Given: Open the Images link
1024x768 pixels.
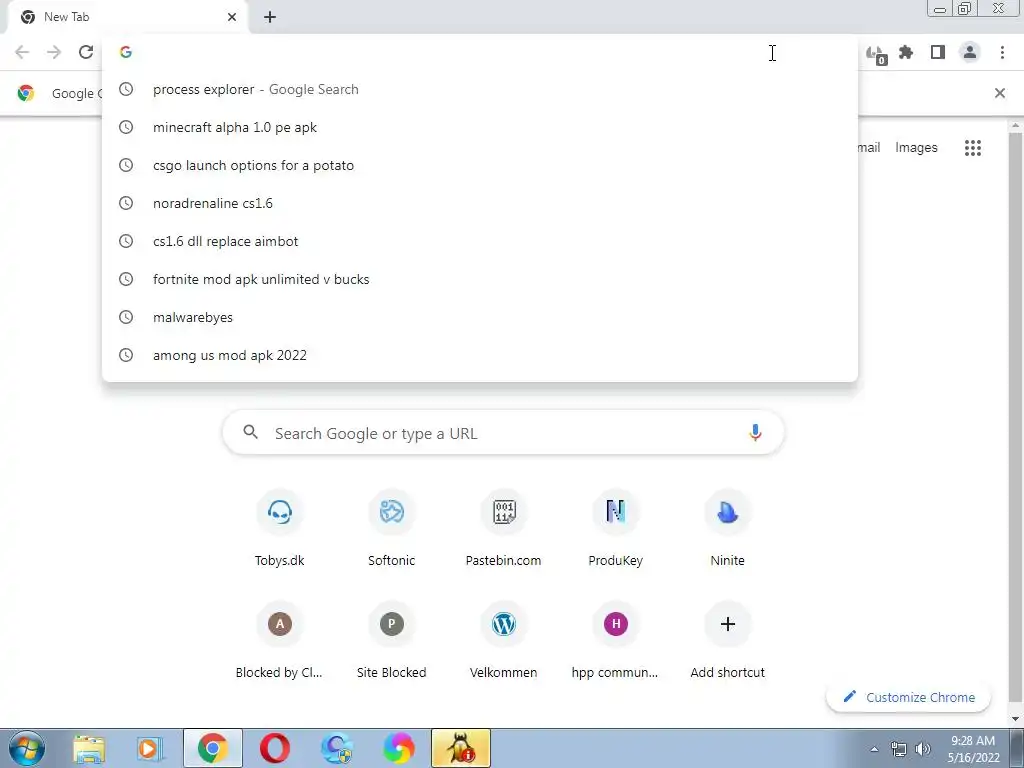Looking at the screenshot, I should [x=916, y=148].
